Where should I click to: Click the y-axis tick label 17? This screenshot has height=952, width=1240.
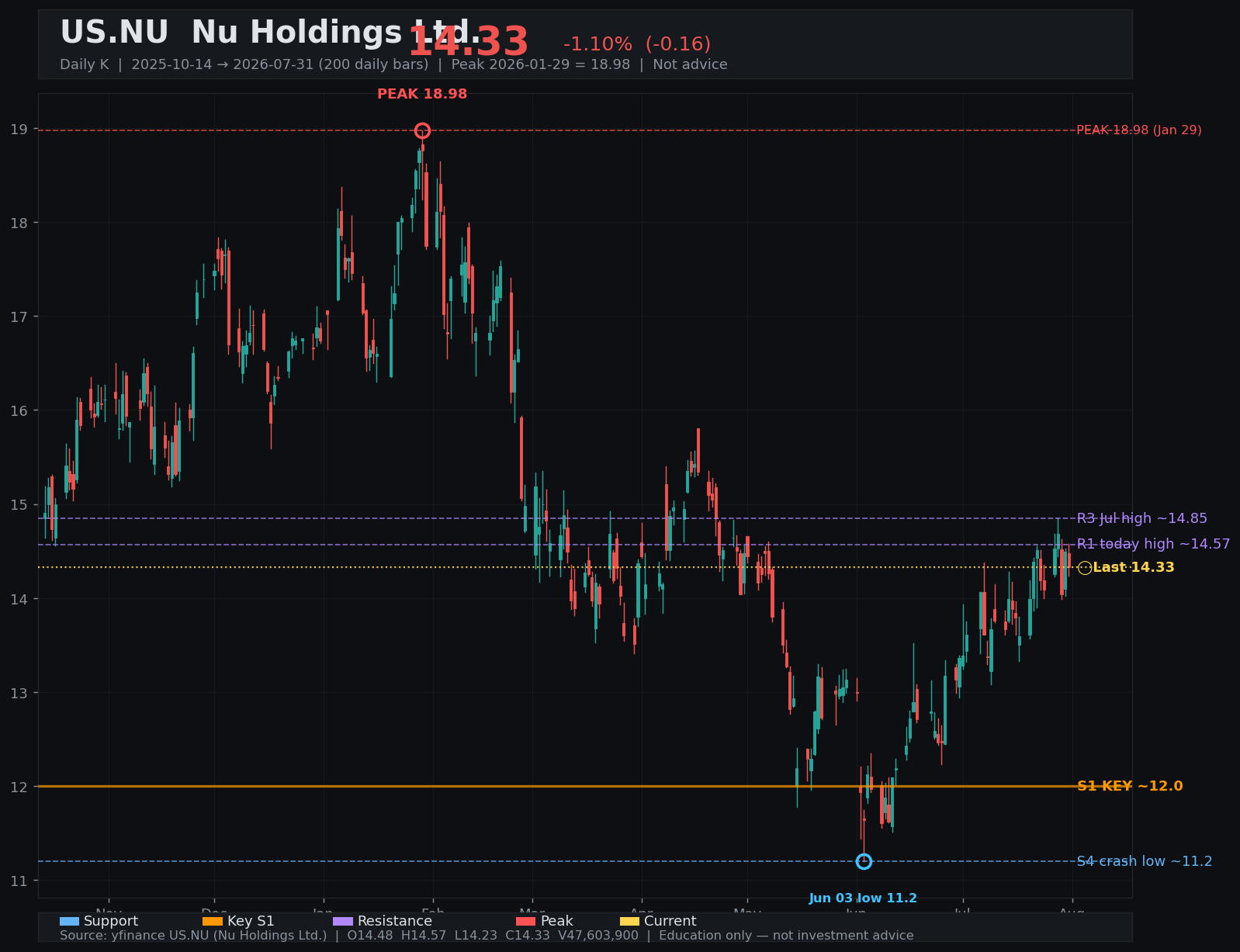click(x=19, y=317)
